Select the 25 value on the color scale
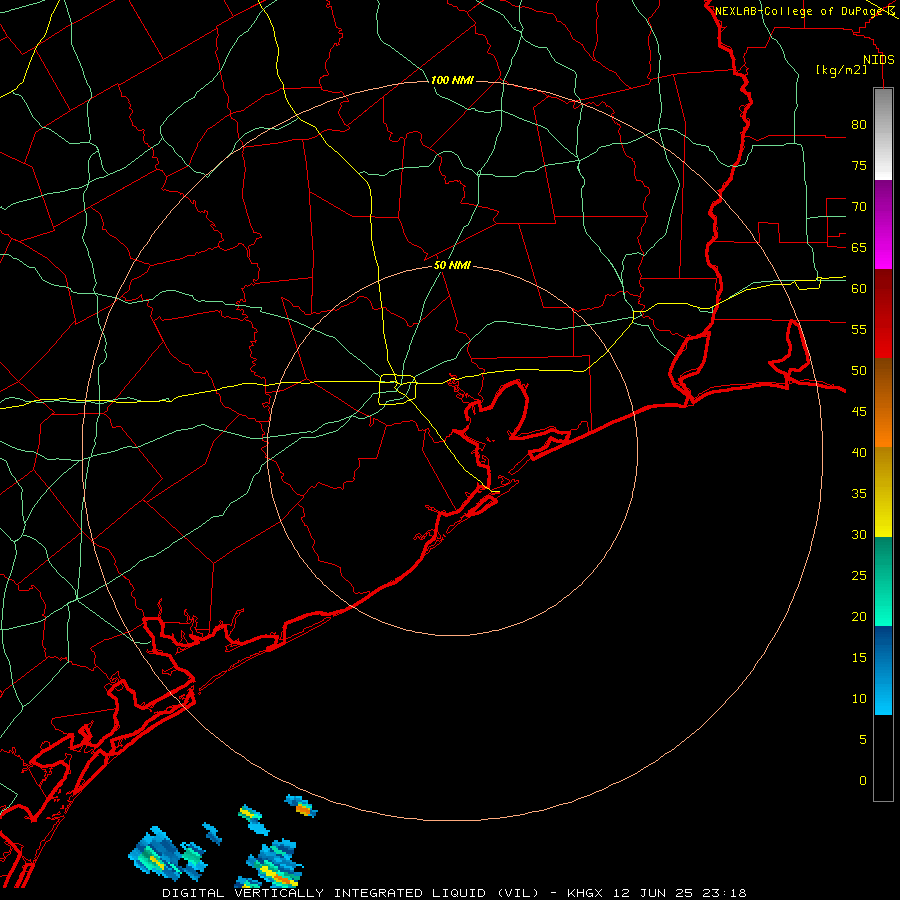The height and width of the screenshot is (900, 900). pyautogui.click(x=859, y=576)
